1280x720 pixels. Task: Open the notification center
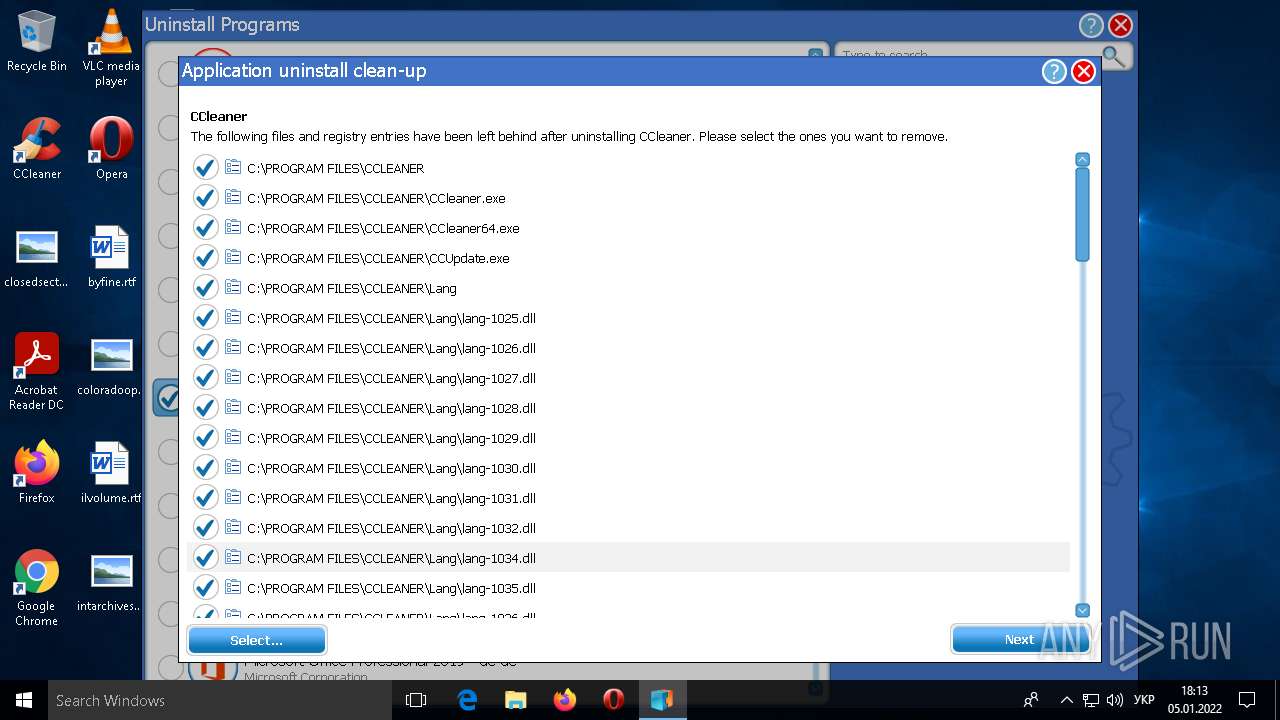(x=1247, y=700)
